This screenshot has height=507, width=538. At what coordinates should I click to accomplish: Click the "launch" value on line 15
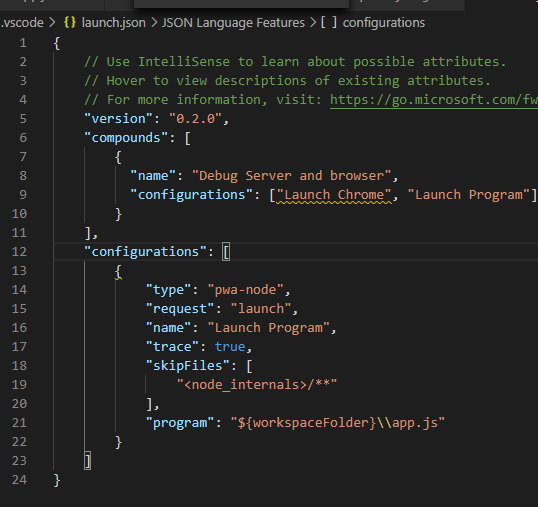point(261,309)
